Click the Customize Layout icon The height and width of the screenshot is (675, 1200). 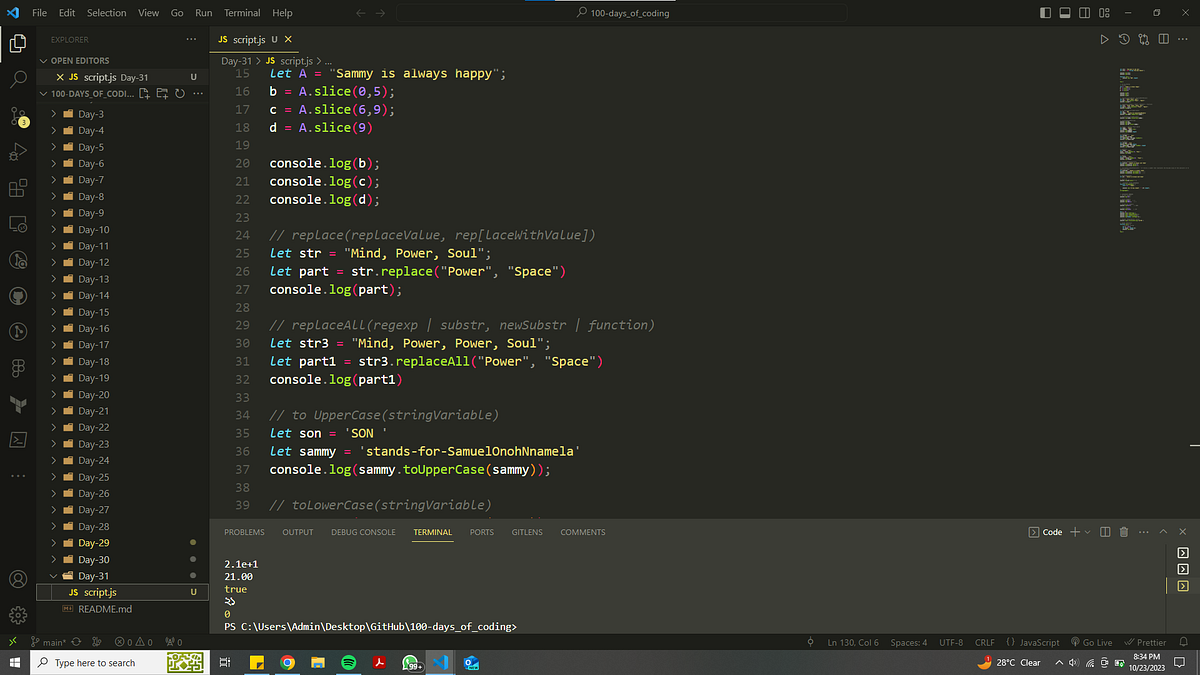[x=1104, y=13]
